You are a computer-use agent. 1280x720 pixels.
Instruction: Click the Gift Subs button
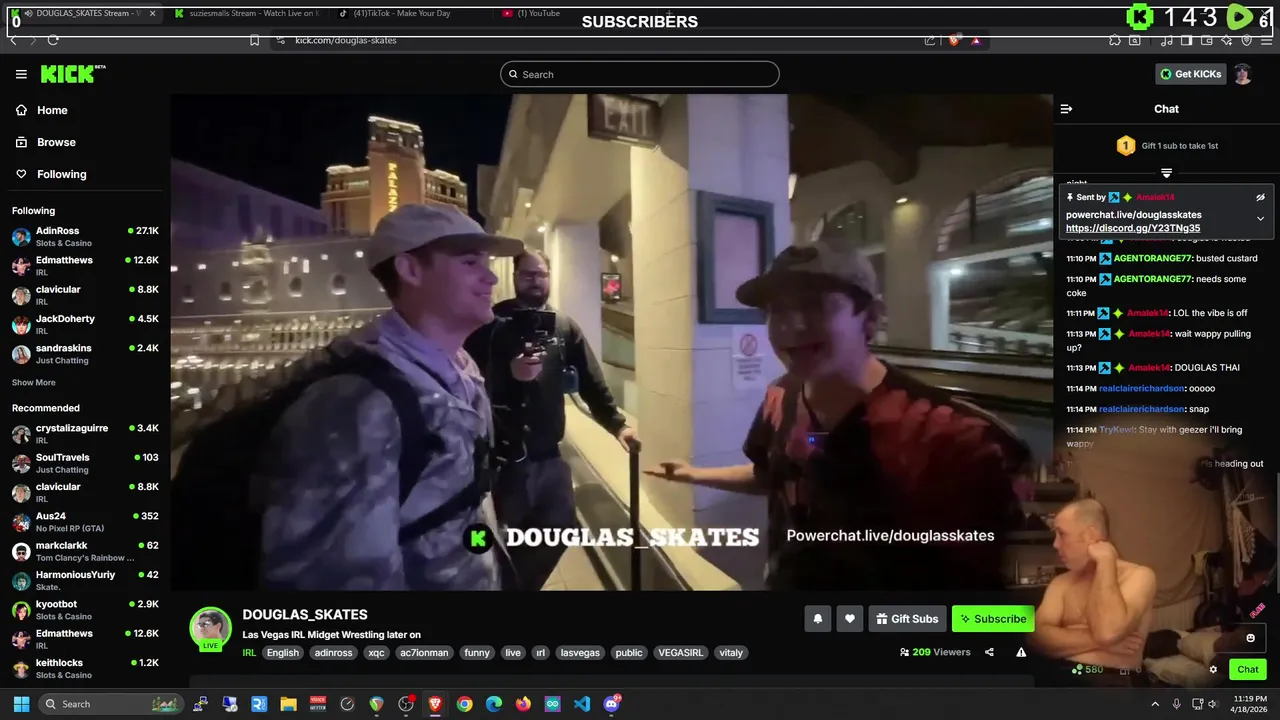(x=907, y=619)
